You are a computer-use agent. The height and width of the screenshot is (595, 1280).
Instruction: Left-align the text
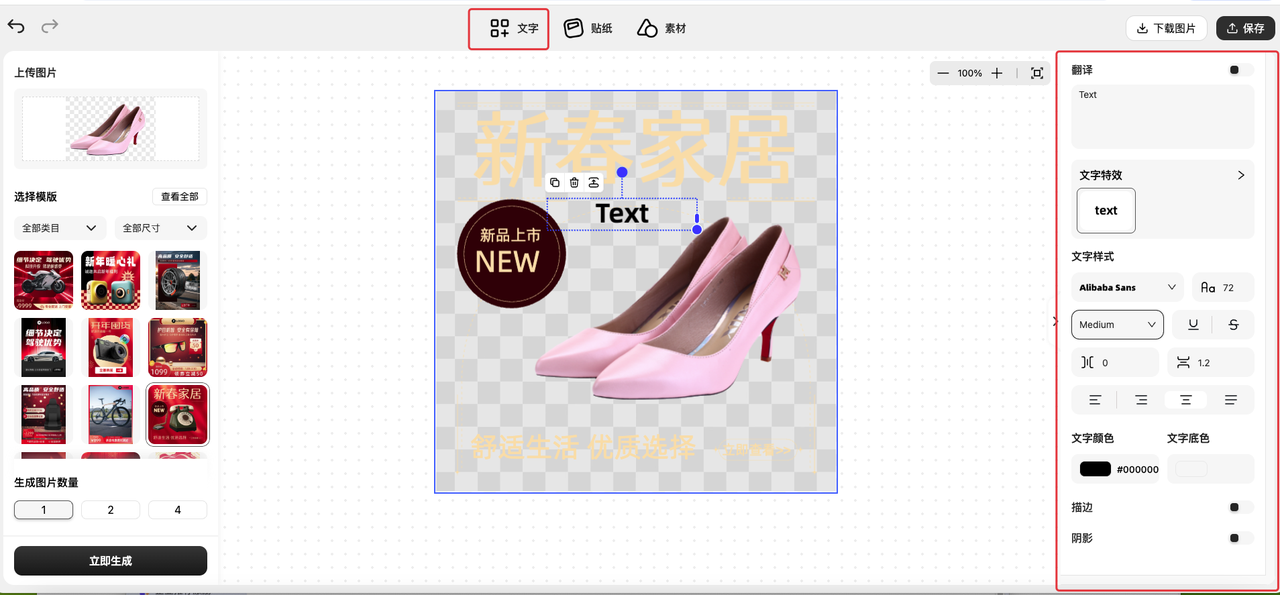[1095, 400]
